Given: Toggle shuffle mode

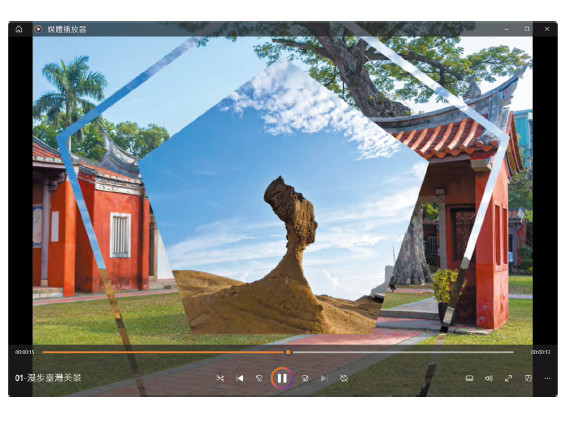Looking at the screenshot, I should 220,378.
